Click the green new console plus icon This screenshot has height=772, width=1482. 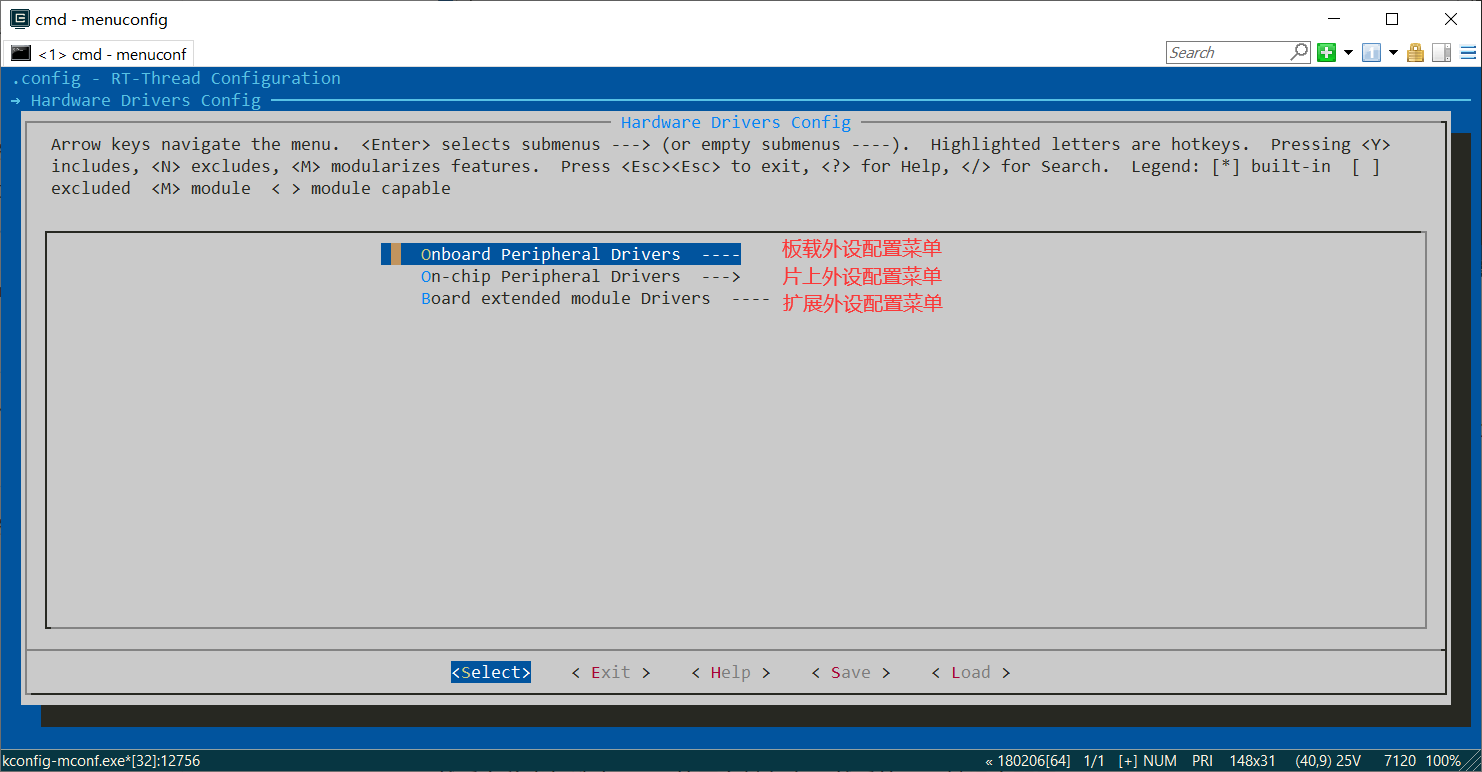tap(1326, 53)
